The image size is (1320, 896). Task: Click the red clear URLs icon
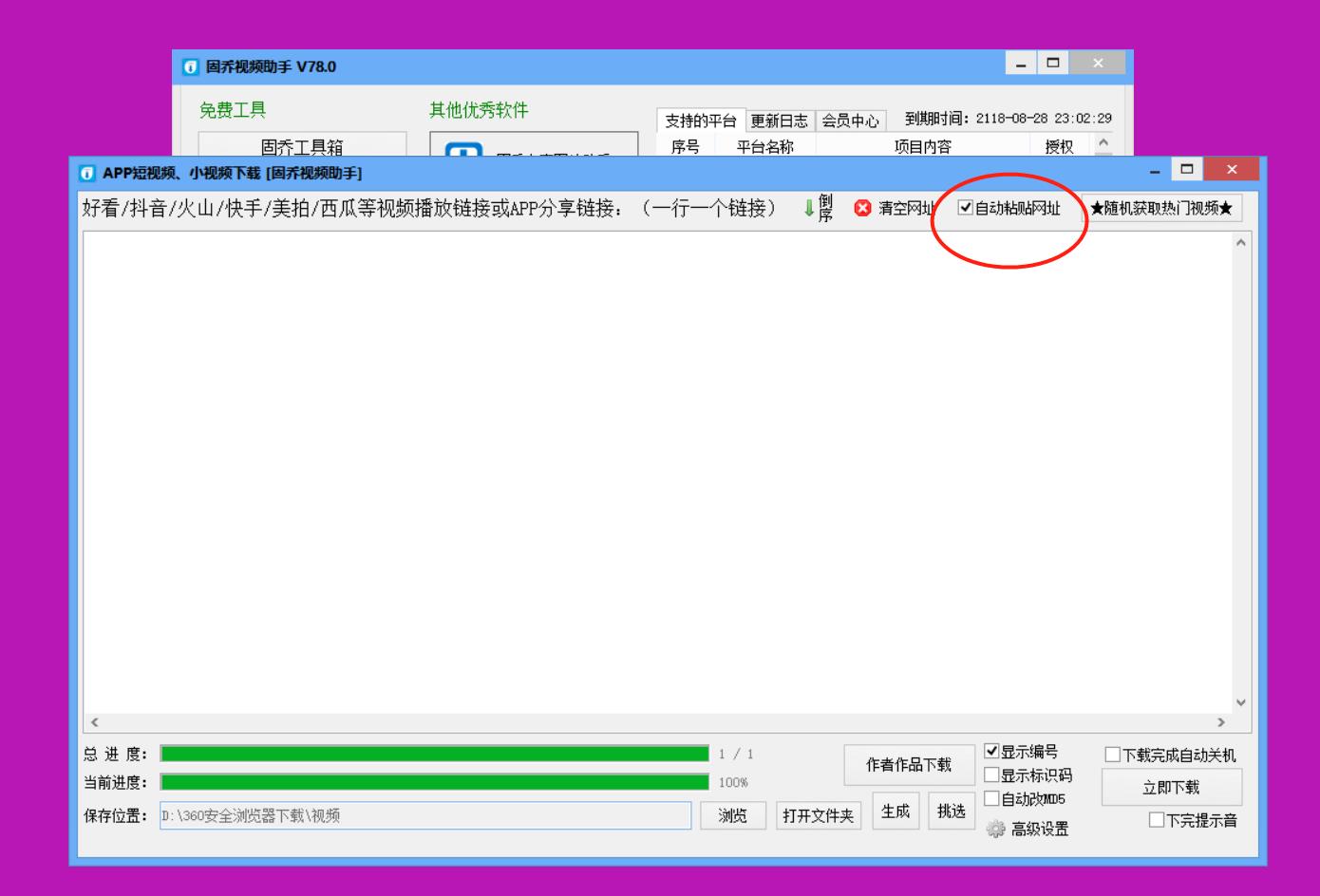coord(862,208)
